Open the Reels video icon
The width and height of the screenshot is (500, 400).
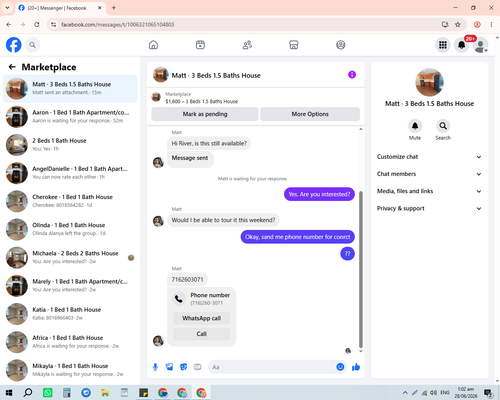(200, 45)
